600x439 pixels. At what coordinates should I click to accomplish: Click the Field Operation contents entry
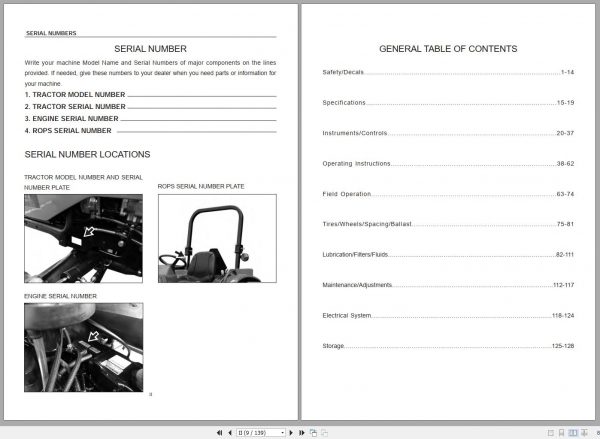[x=448, y=194]
